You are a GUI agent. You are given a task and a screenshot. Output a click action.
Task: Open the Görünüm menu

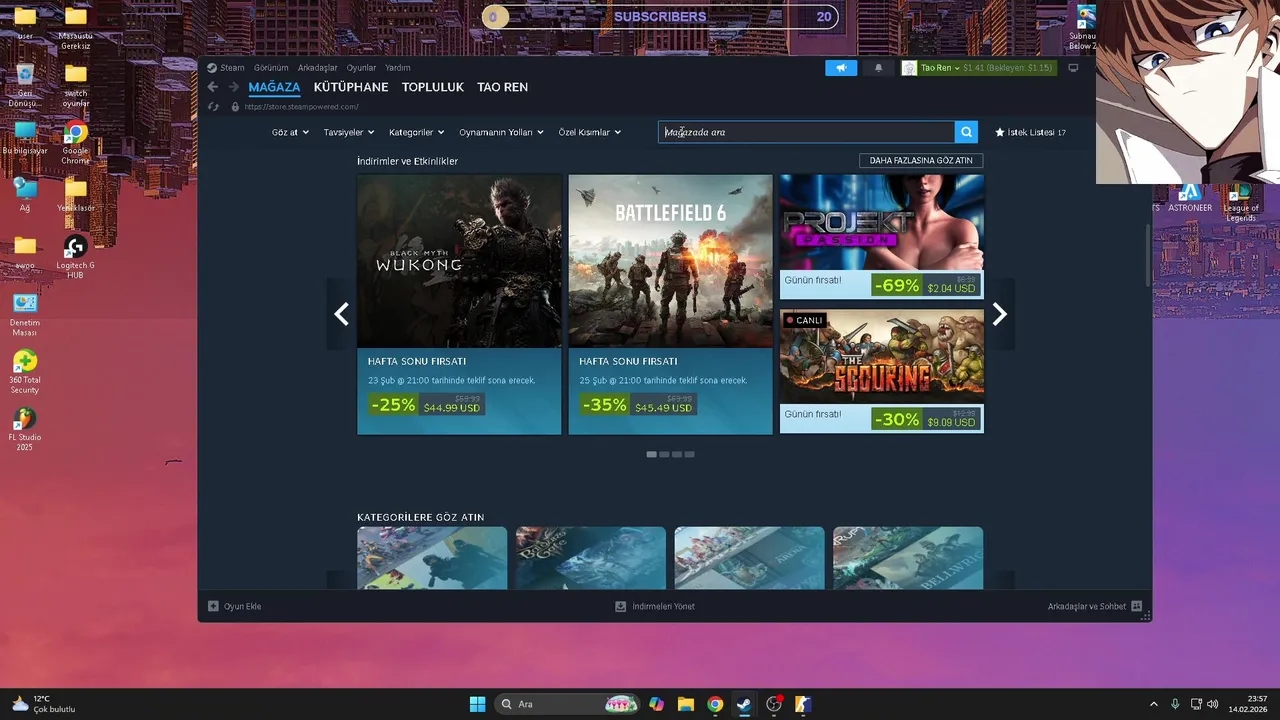pos(271,68)
